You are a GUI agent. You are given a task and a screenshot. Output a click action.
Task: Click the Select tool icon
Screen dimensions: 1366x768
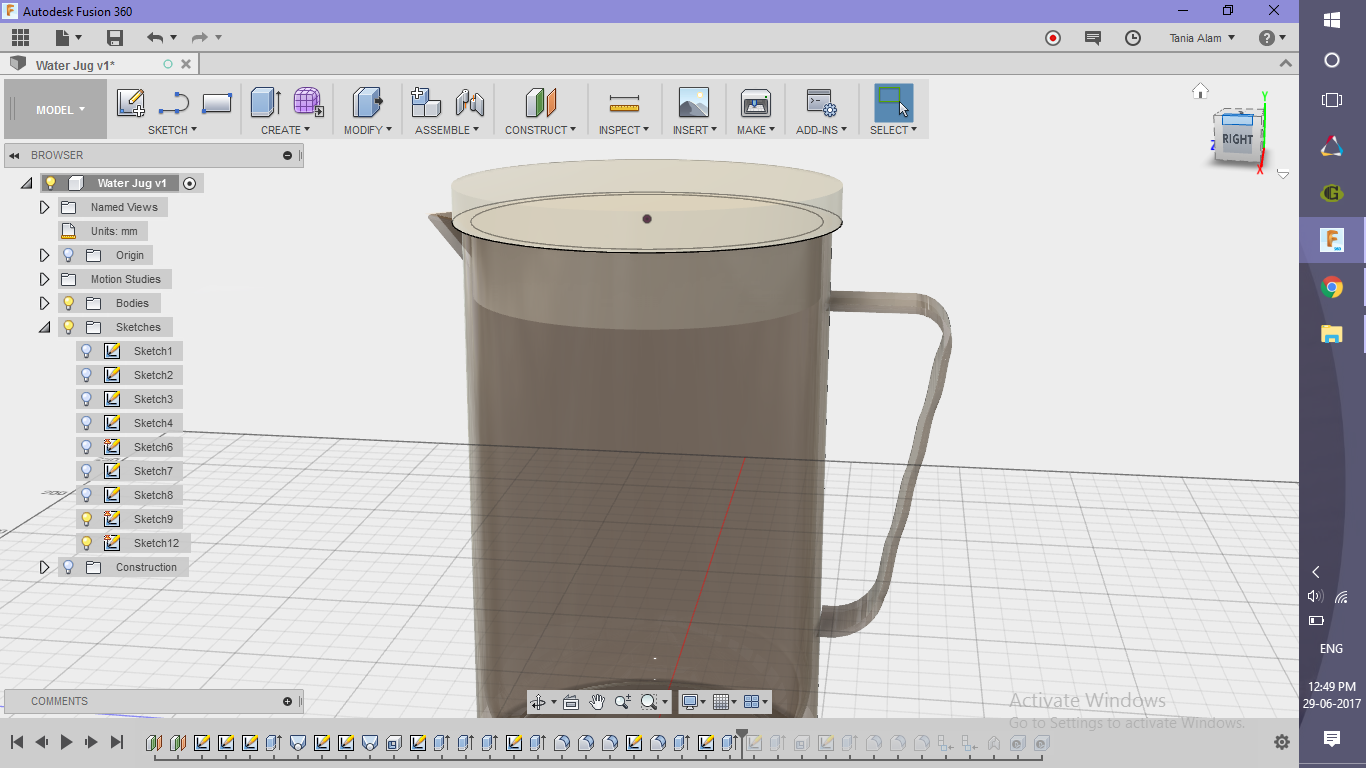click(x=893, y=103)
